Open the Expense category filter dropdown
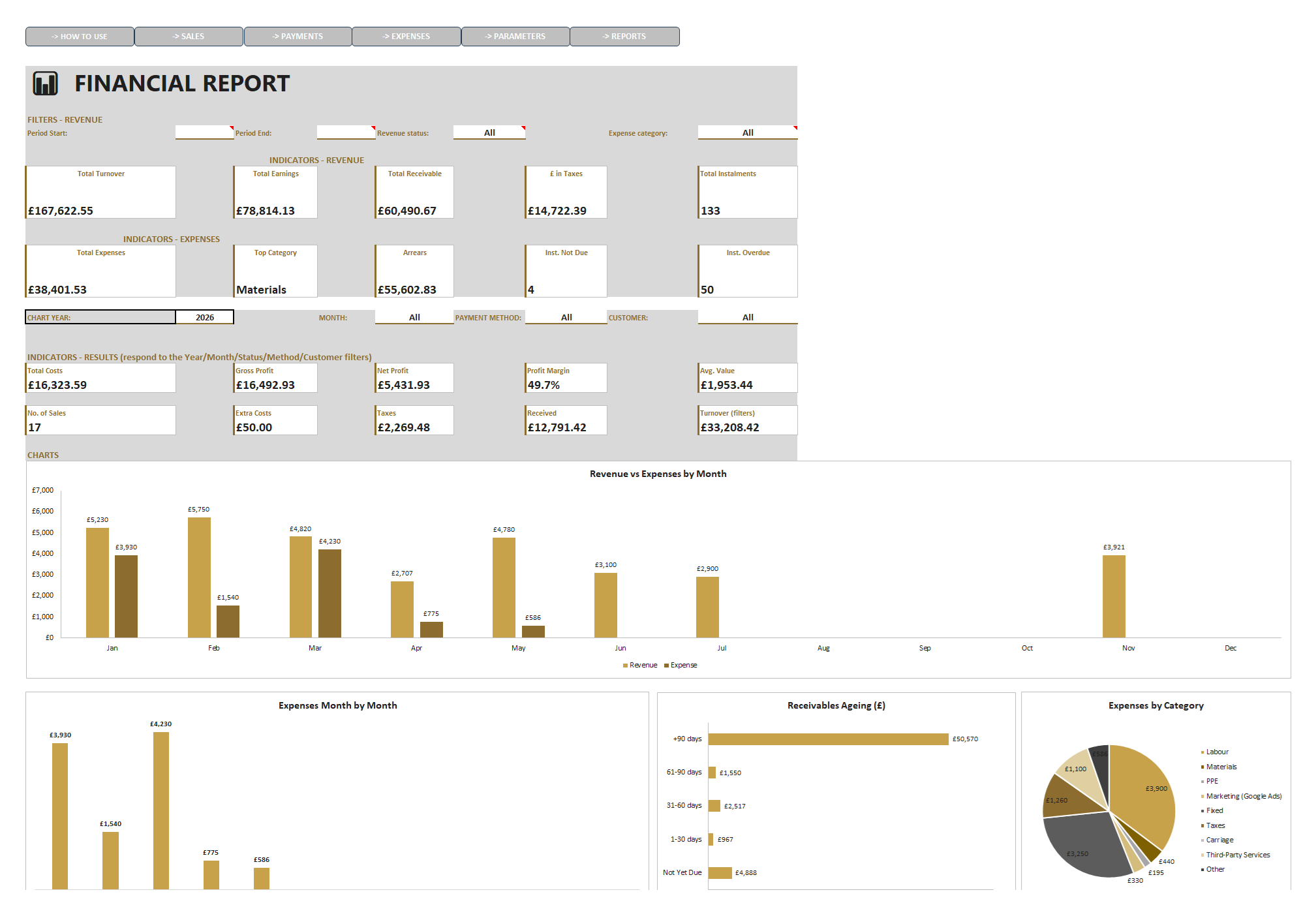The image size is (1316, 905). tap(748, 132)
